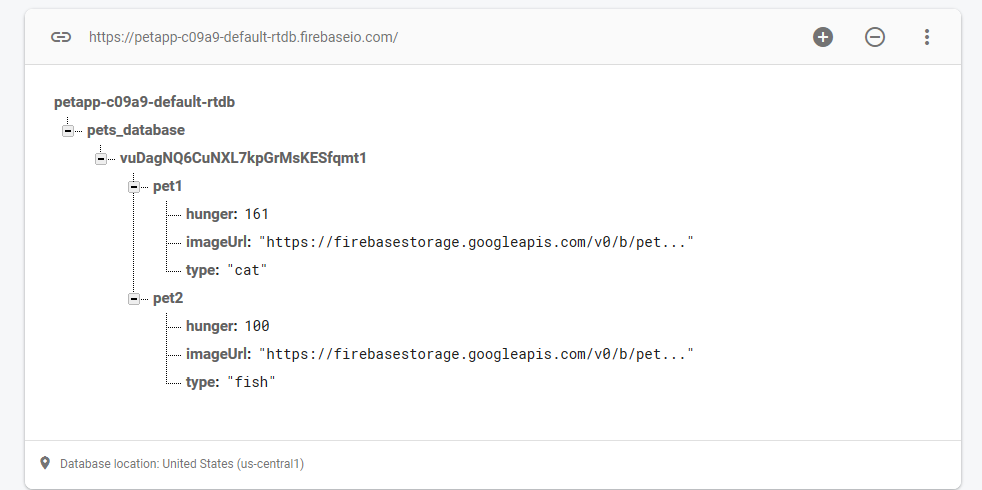Click the pet2 imageUrl value
Viewport: 982px width, 490px height.
476,354
